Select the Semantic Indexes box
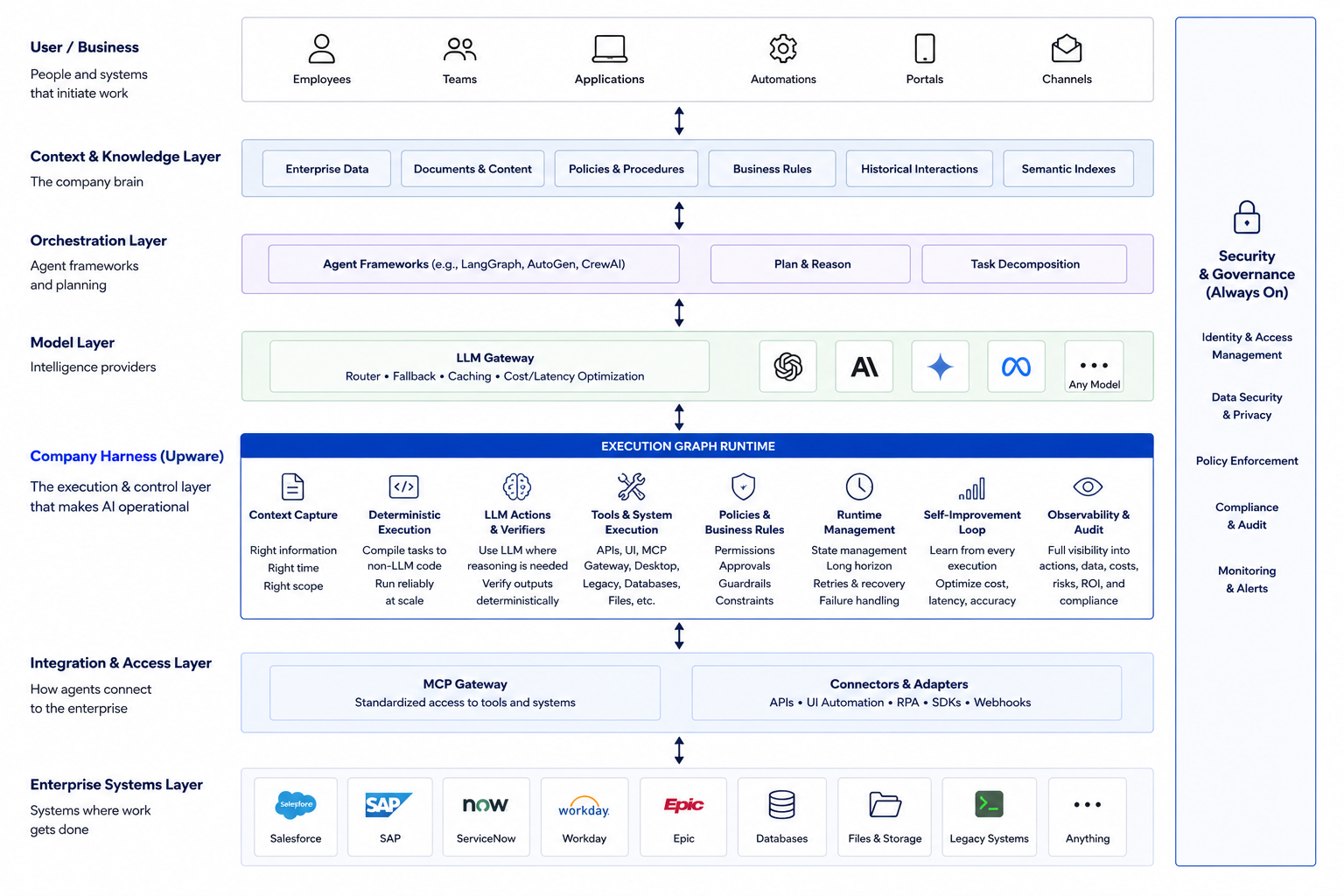Image resolution: width=1344 pixels, height=896 pixels. (1068, 169)
